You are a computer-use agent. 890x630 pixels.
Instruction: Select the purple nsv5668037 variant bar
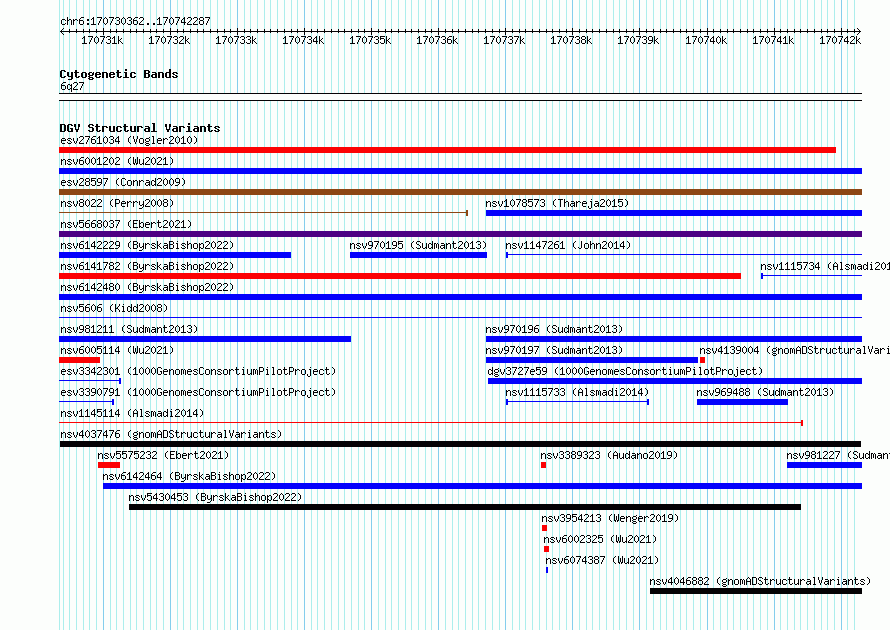click(x=460, y=234)
